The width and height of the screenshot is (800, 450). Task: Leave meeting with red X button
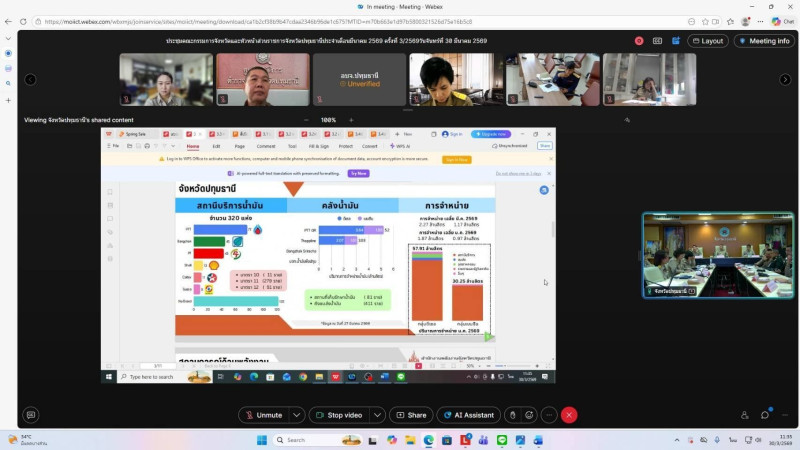[569, 415]
